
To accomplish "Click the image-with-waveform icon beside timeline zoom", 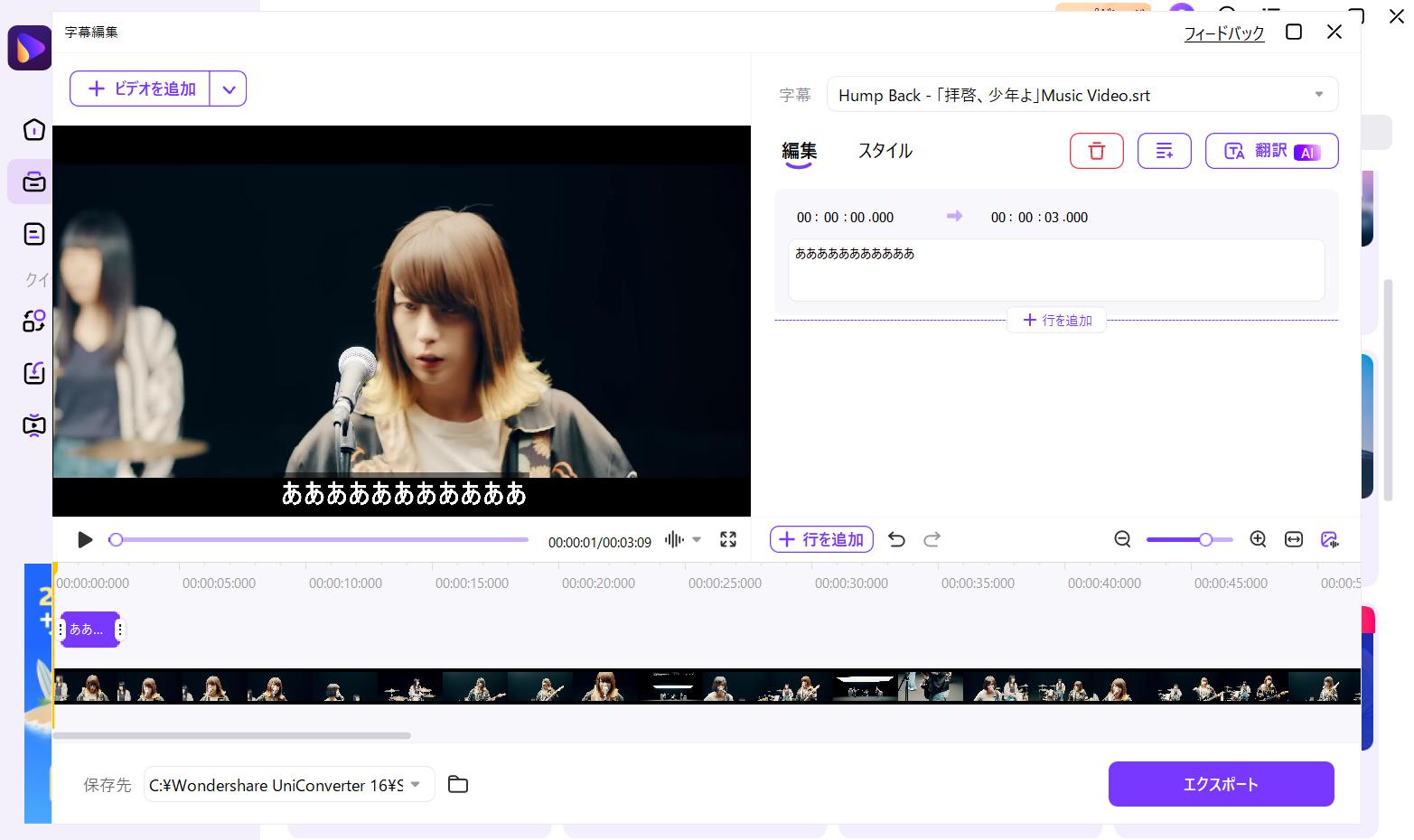I will 1329,539.
